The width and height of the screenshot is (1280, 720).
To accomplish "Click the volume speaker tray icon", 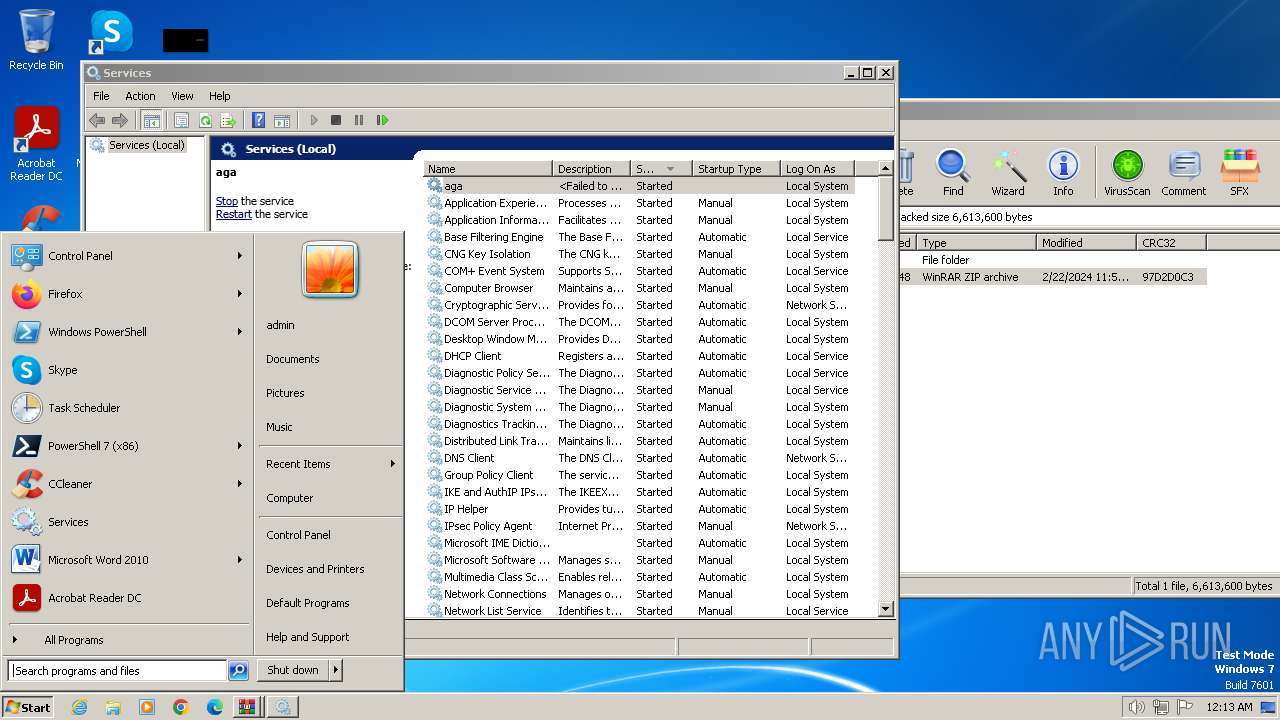I will tap(1136, 707).
